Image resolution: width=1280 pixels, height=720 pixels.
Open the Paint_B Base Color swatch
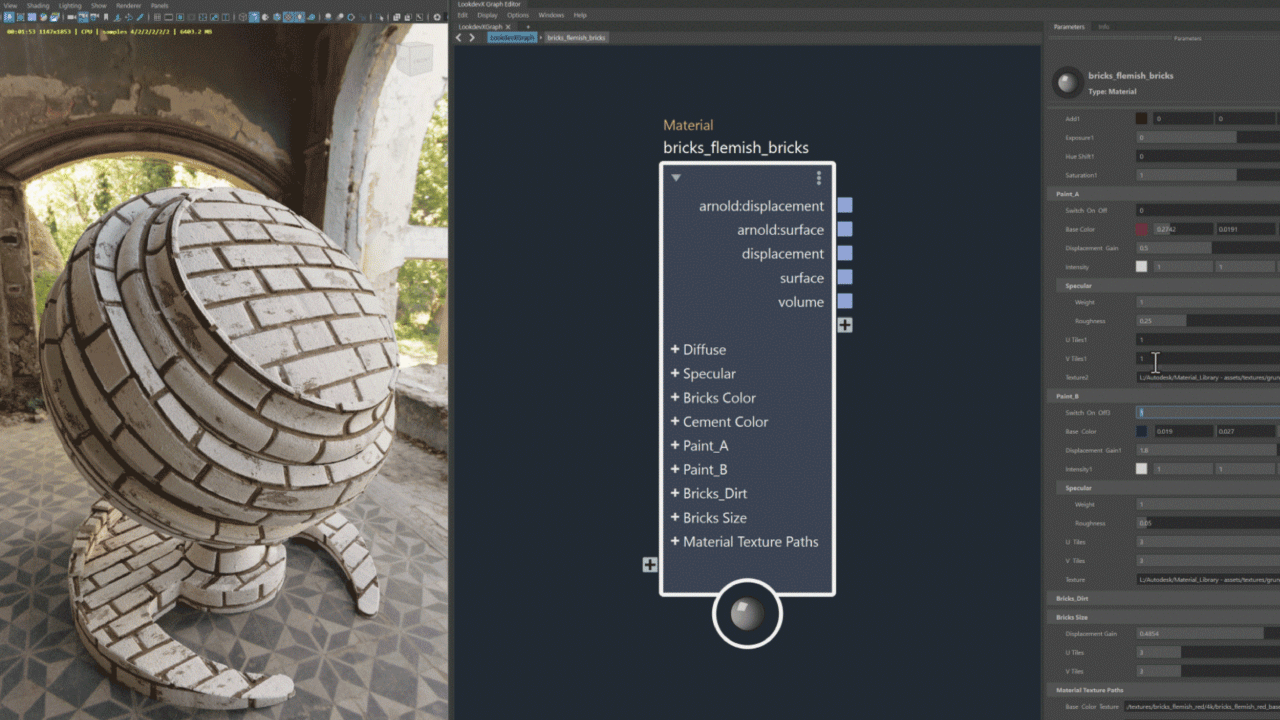(x=1142, y=431)
